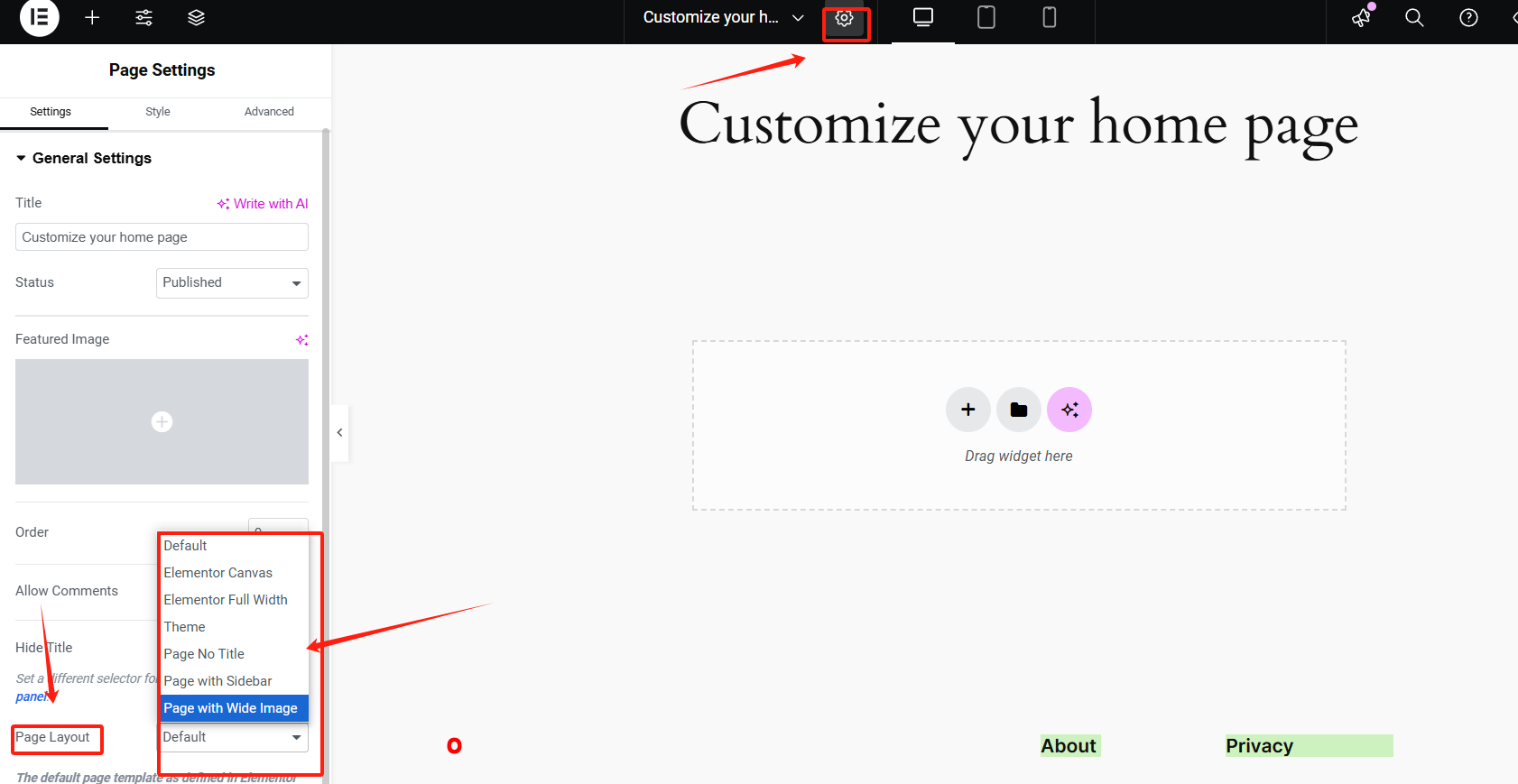Viewport: 1518px width, 784px height.
Task: Add a featured image placeholder
Action: point(162,421)
